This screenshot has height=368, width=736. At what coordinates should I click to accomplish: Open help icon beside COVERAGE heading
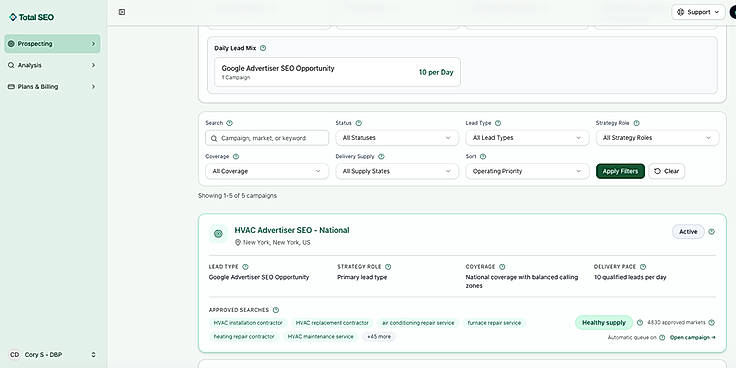(x=502, y=267)
